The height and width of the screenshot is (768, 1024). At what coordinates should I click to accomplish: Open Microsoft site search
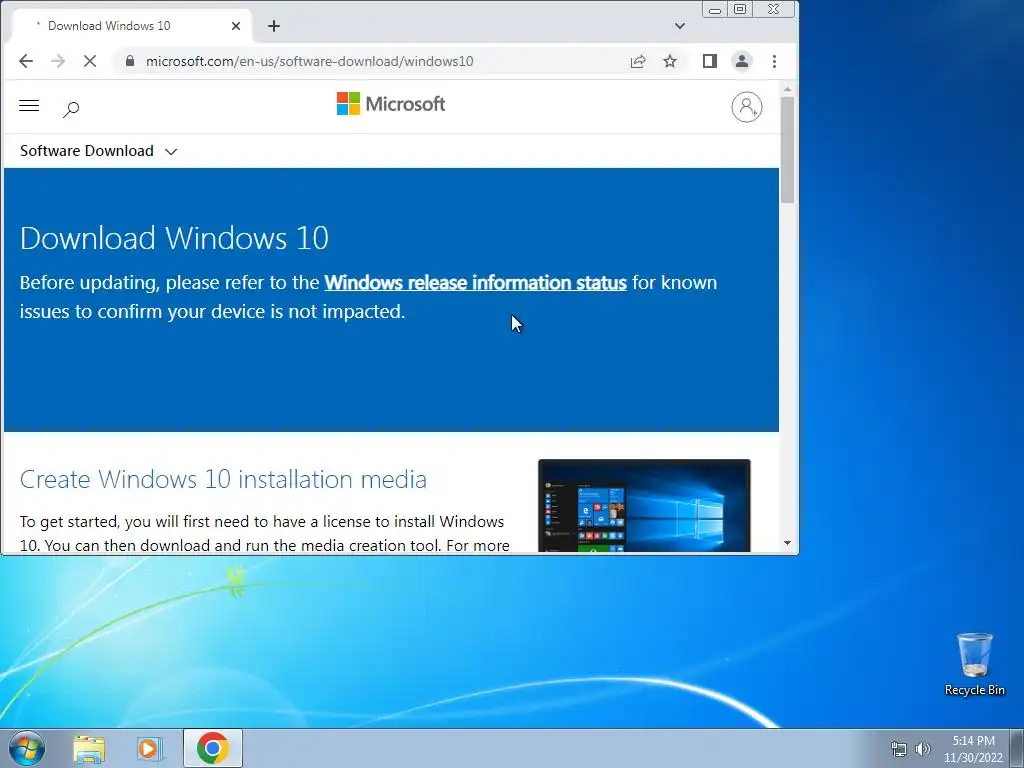pos(71,108)
